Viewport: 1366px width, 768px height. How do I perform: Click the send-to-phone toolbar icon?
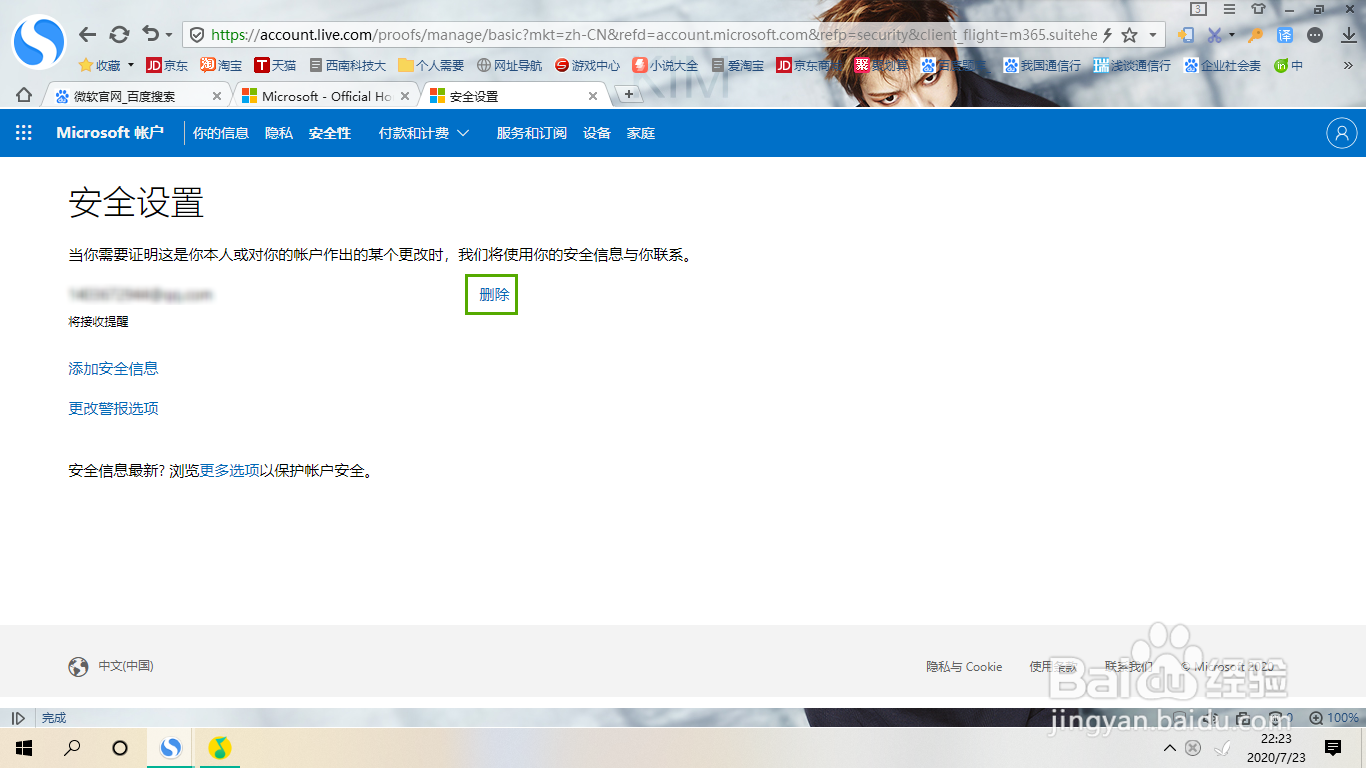[1187, 33]
